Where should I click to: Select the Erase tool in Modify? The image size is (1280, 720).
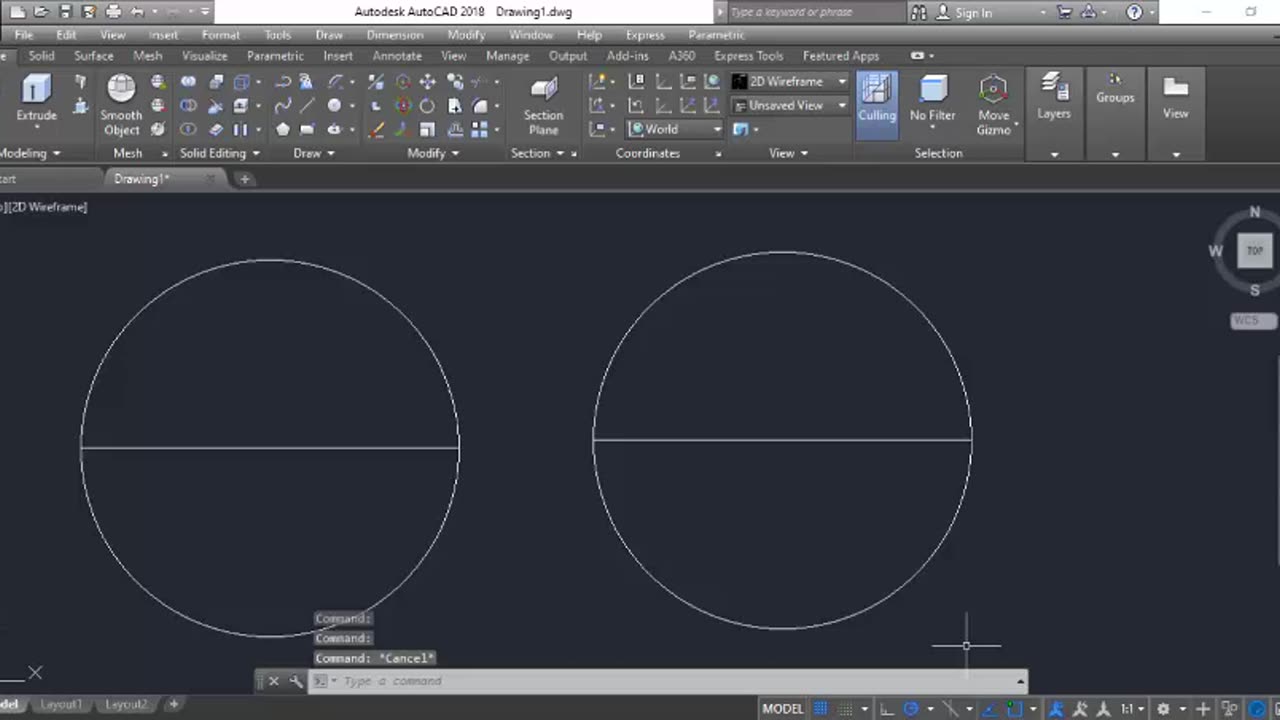click(376, 130)
